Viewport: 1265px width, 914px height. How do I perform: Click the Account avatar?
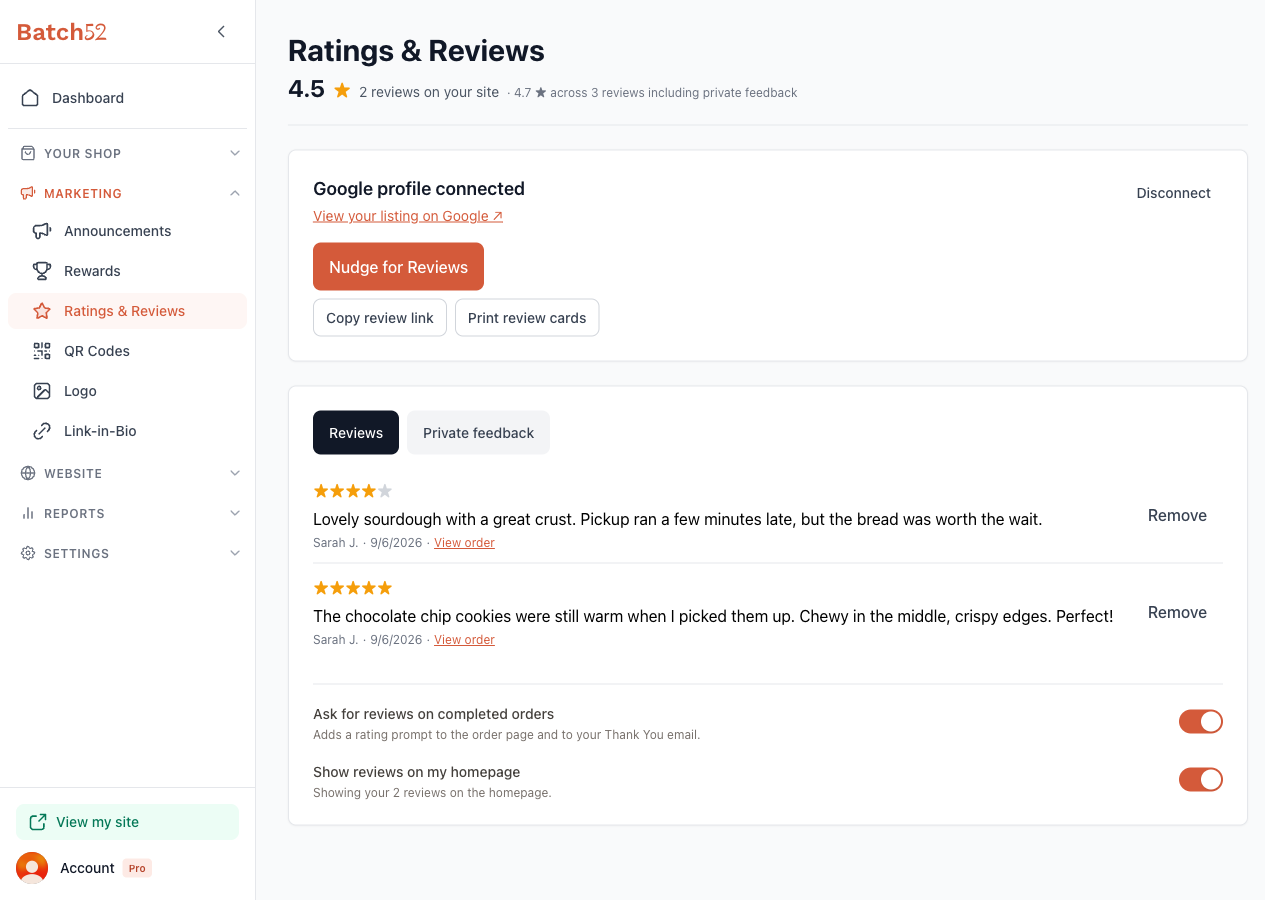pos(32,868)
